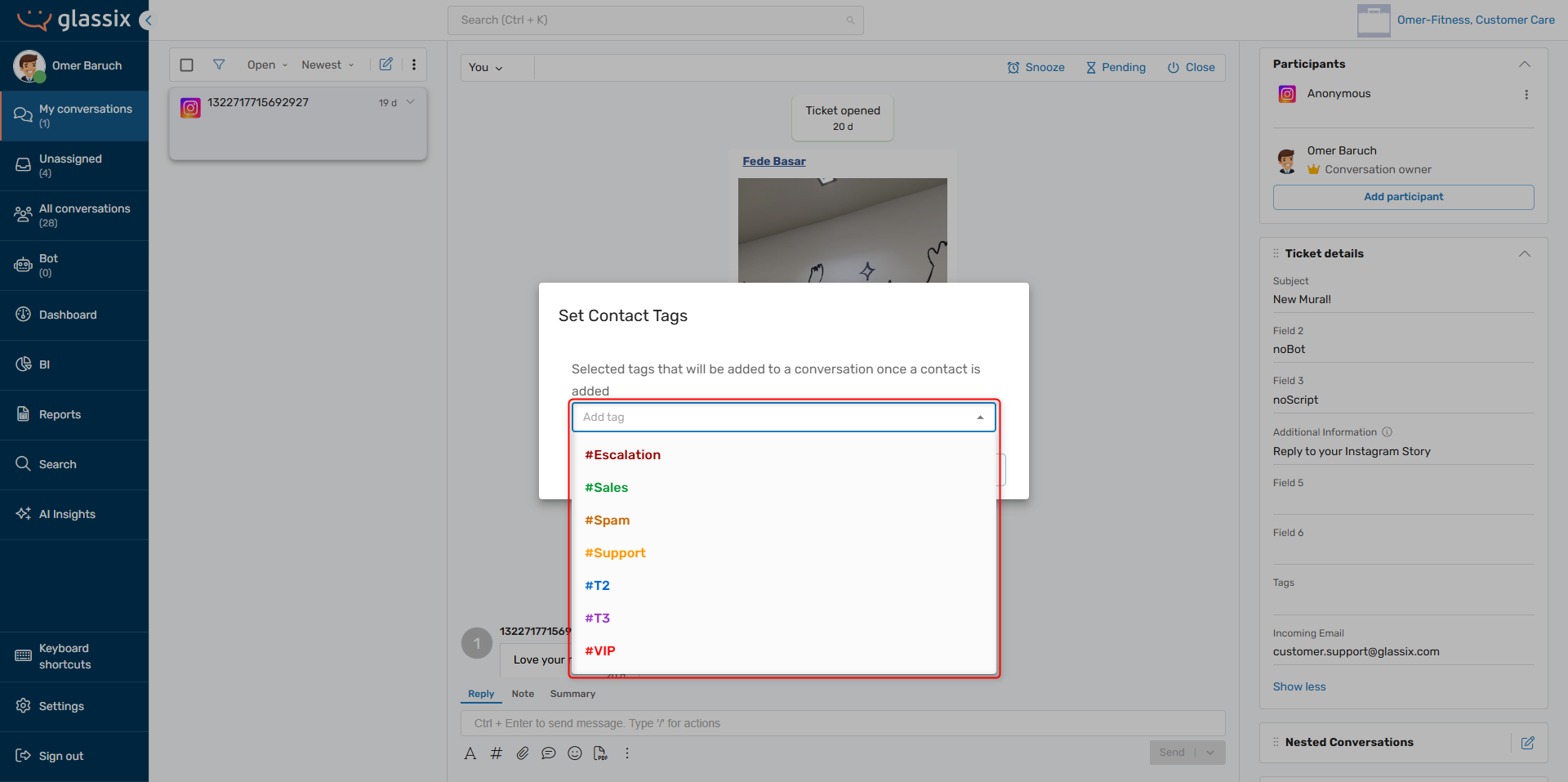Viewport: 1568px width, 782px height.
Task: Snooze the conversation
Action: [x=1036, y=68]
